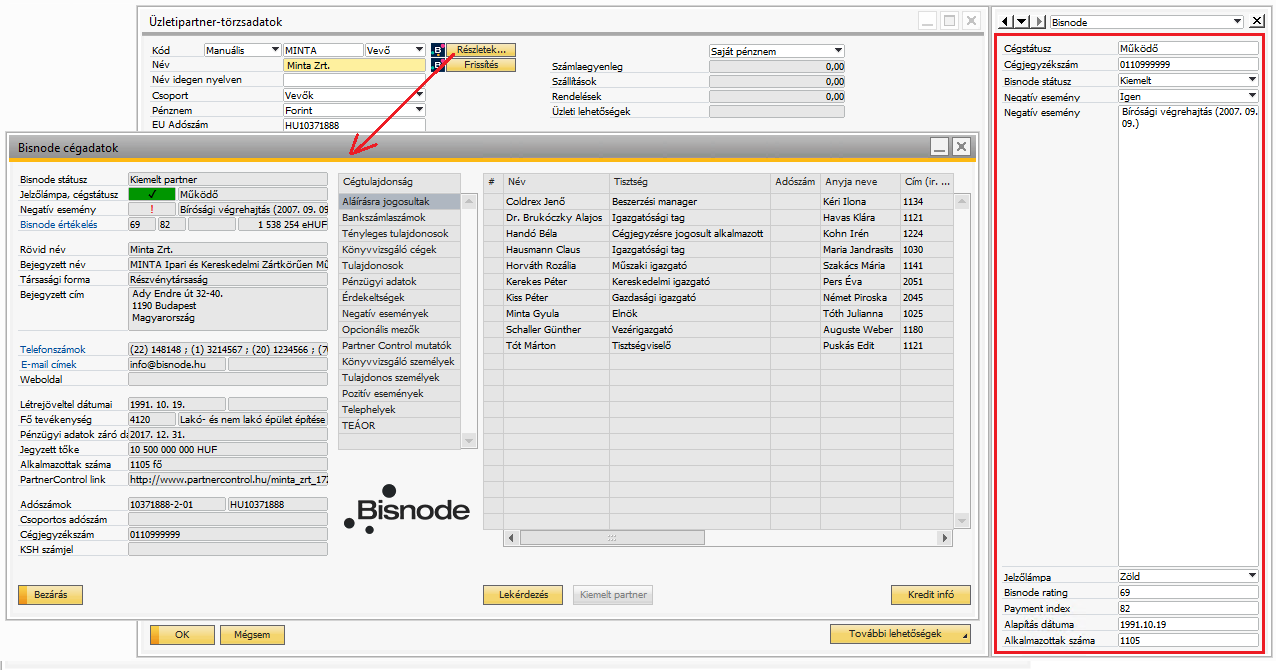
Task: Click the horizontal scrollbar under the signatories table
Action: pos(728,538)
